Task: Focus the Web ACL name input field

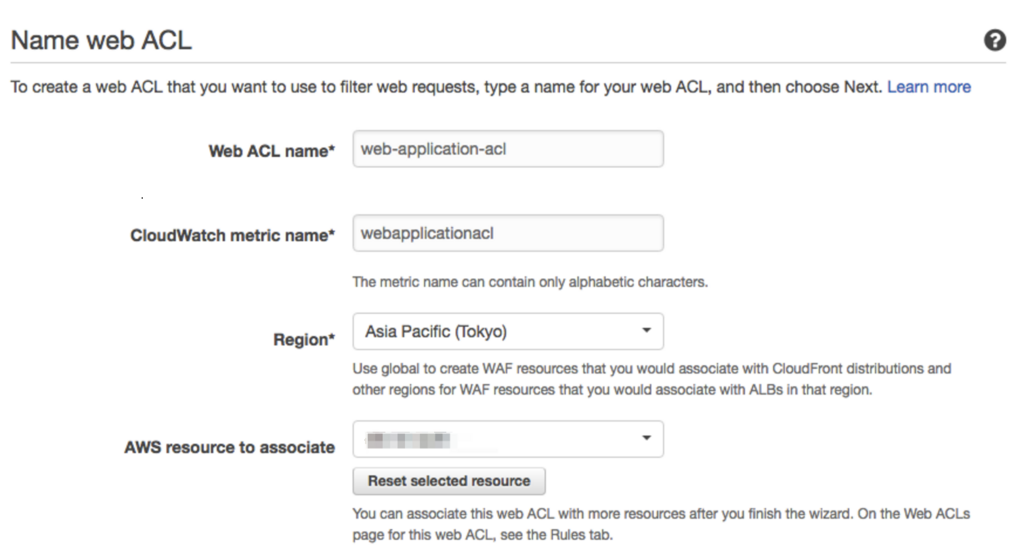Action: point(508,149)
